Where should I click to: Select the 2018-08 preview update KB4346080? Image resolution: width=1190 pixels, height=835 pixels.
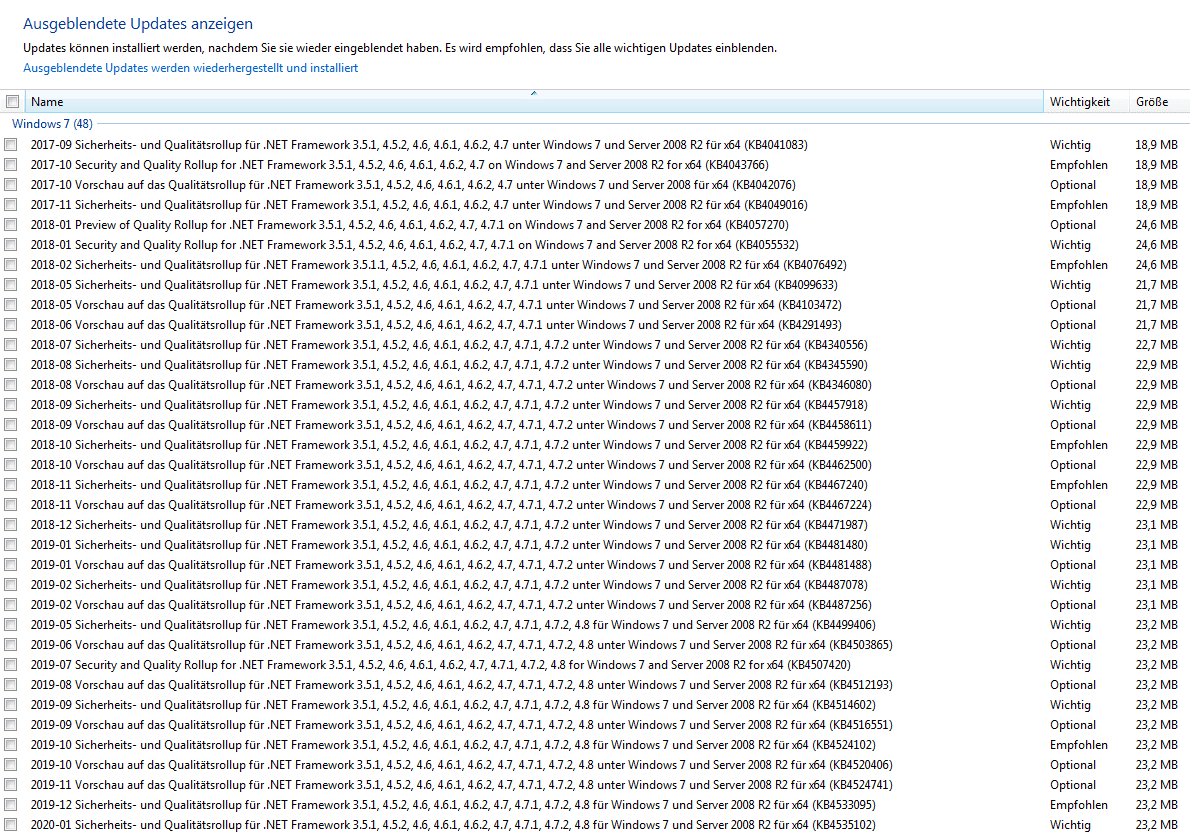451,385
